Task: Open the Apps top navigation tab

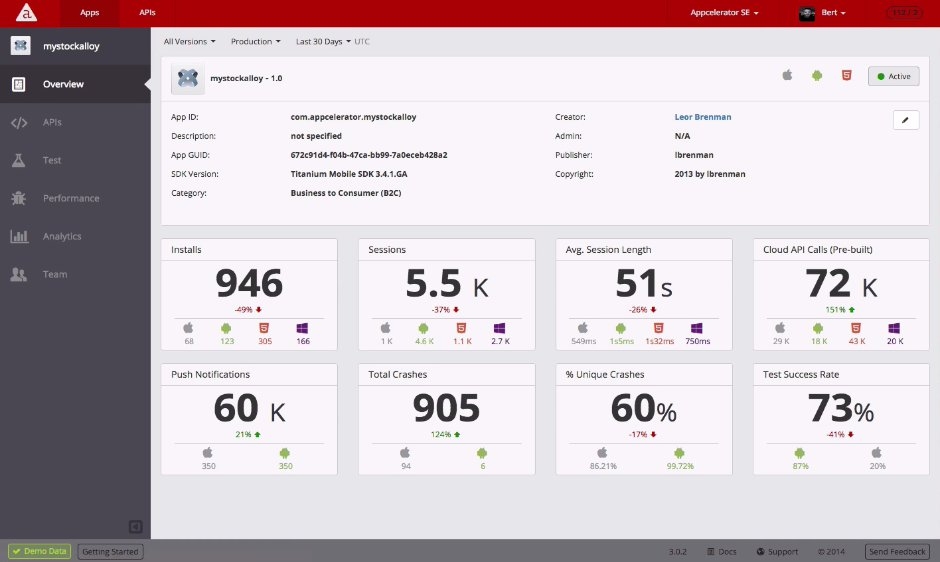Action: [89, 13]
